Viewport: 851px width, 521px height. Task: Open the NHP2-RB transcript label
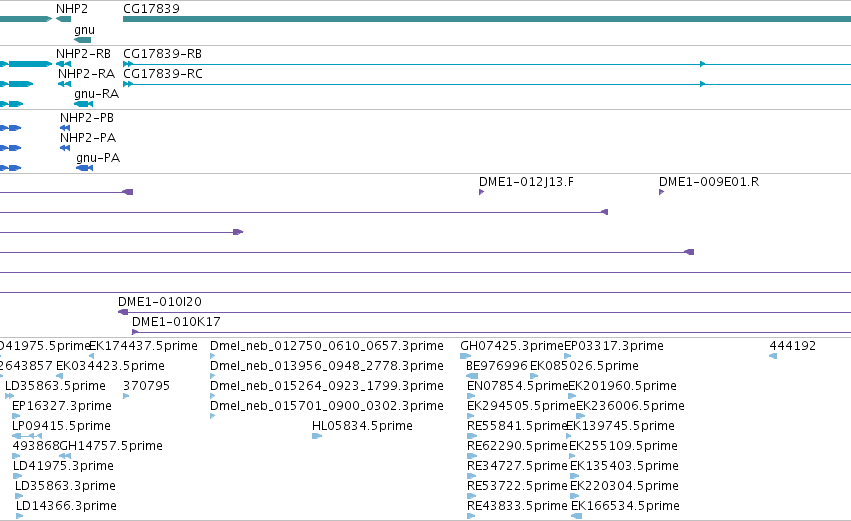coord(83,54)
